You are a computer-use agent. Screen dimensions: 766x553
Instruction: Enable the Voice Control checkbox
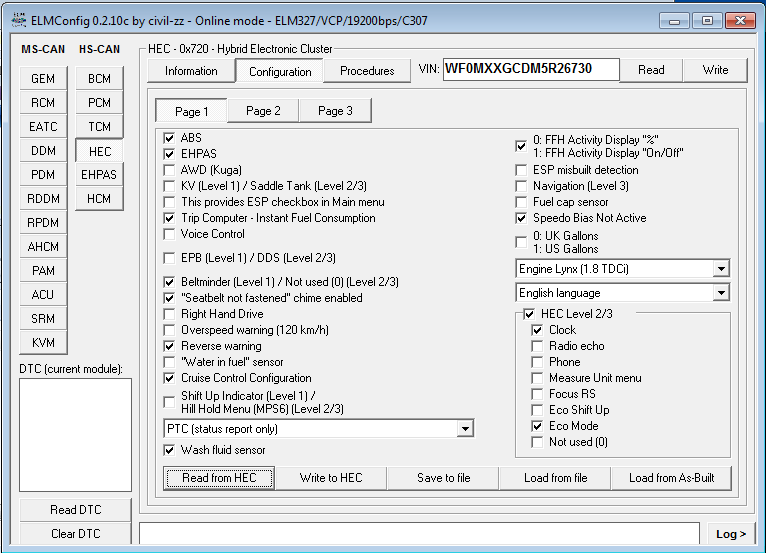point(170,234)
